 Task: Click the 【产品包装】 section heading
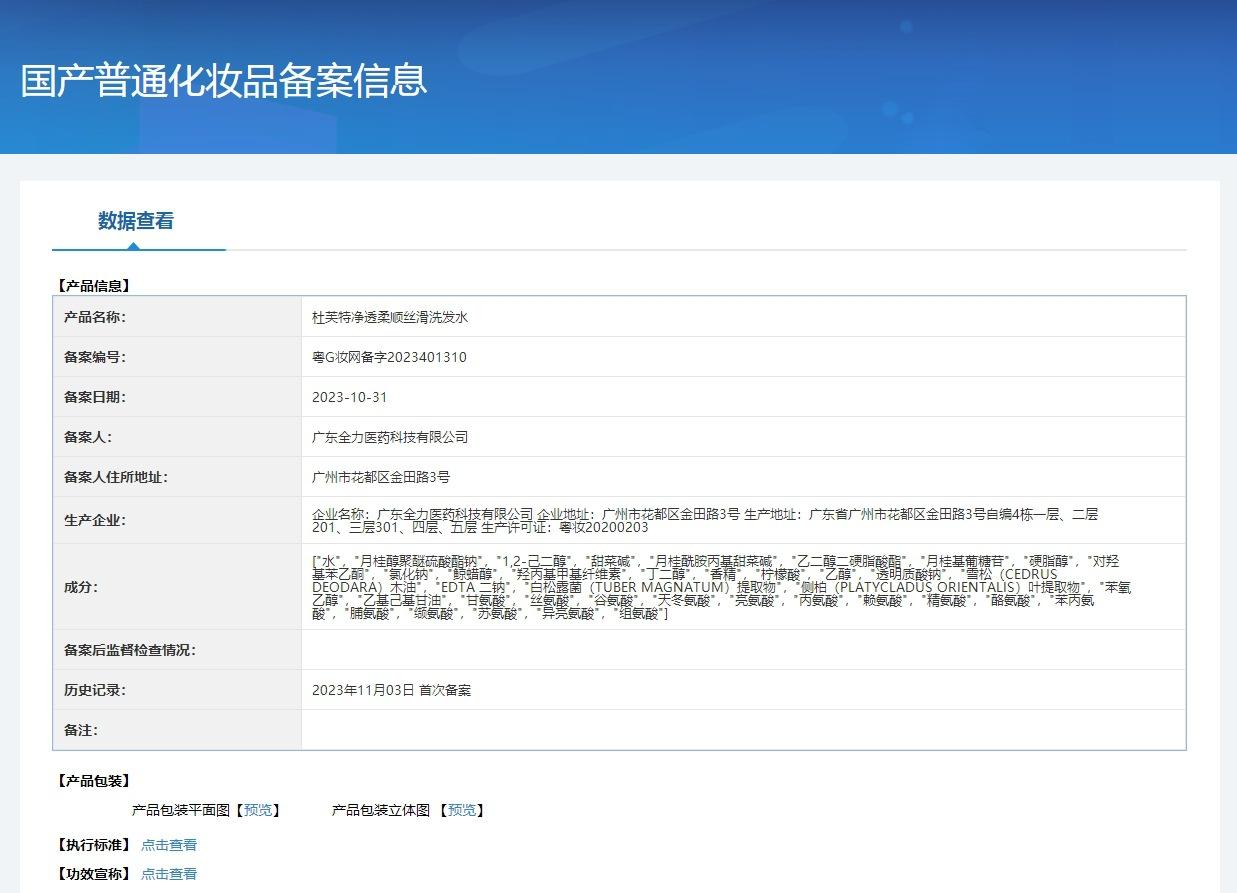pyautogui.click(x=94, y=781)
